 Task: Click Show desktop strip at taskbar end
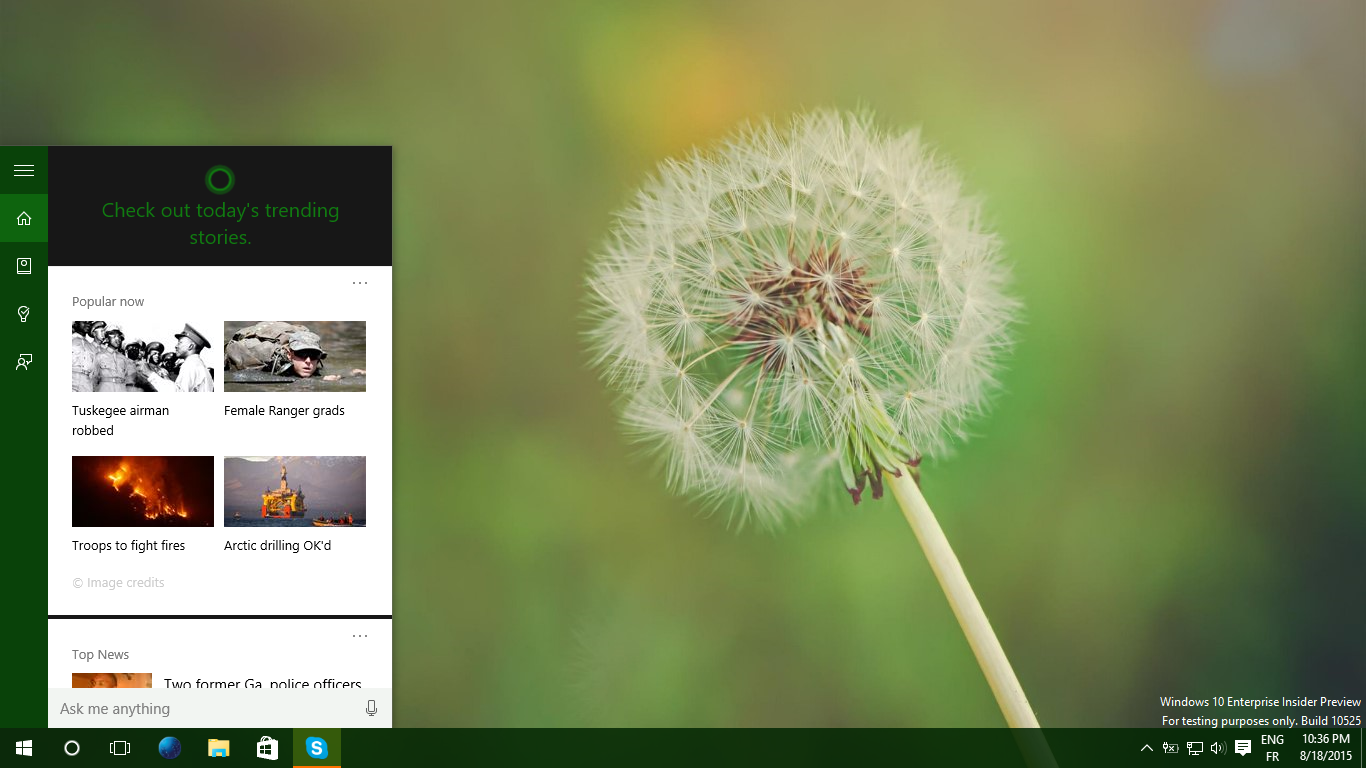[x=1363, y=748]
